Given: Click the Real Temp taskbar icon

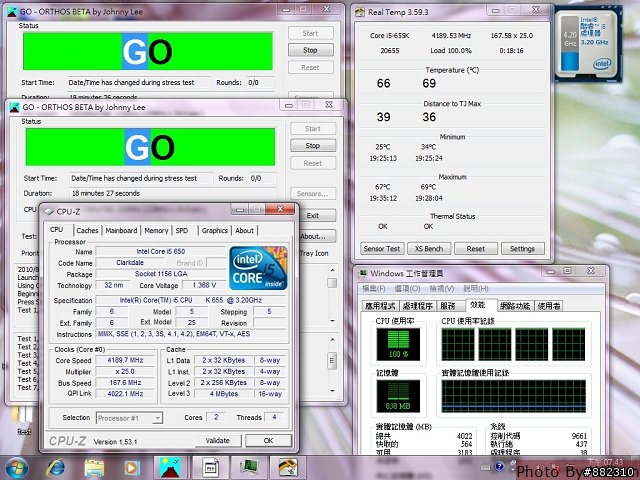Looking at the screenshot, I should 287,468.
